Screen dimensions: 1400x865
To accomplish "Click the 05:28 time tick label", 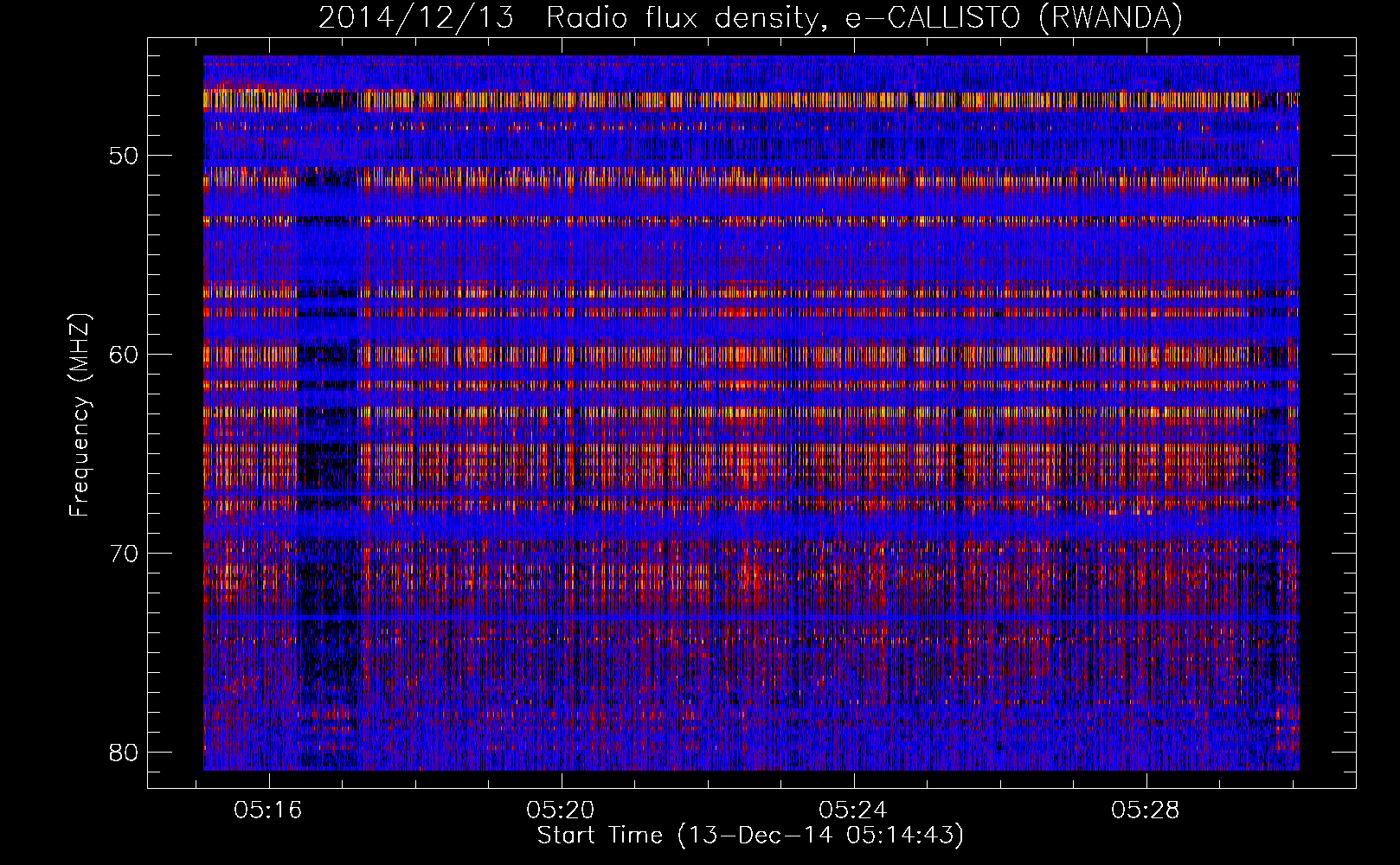I will (x=1146, y=811).
